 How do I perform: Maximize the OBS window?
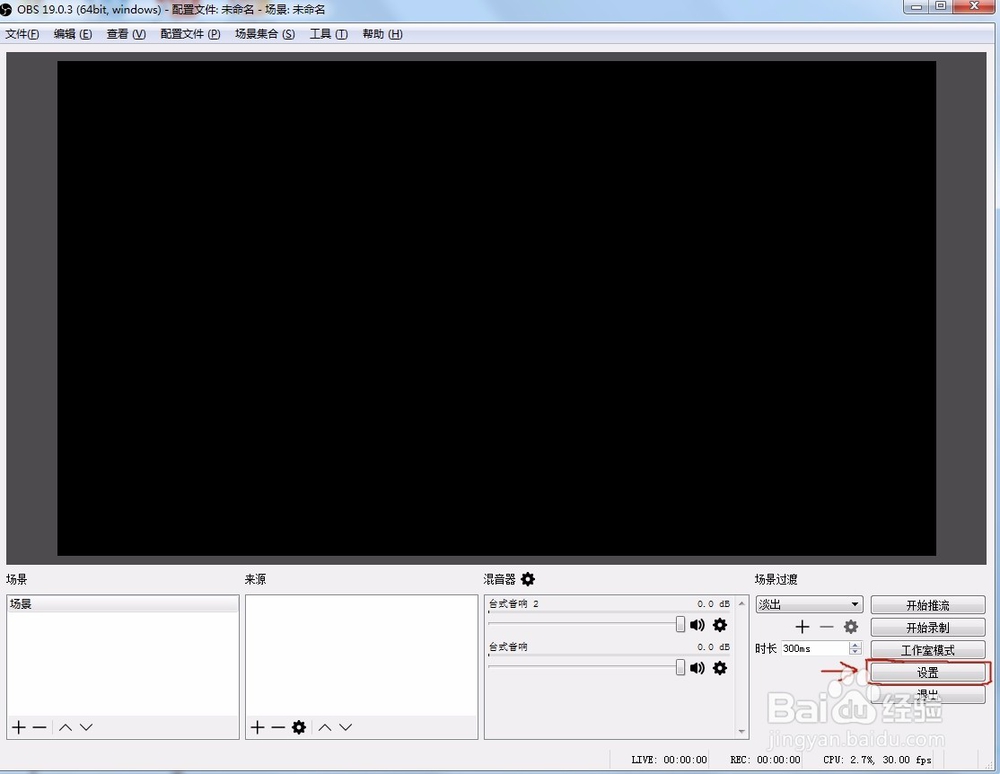pyautogui.click(x=941, y=6)
